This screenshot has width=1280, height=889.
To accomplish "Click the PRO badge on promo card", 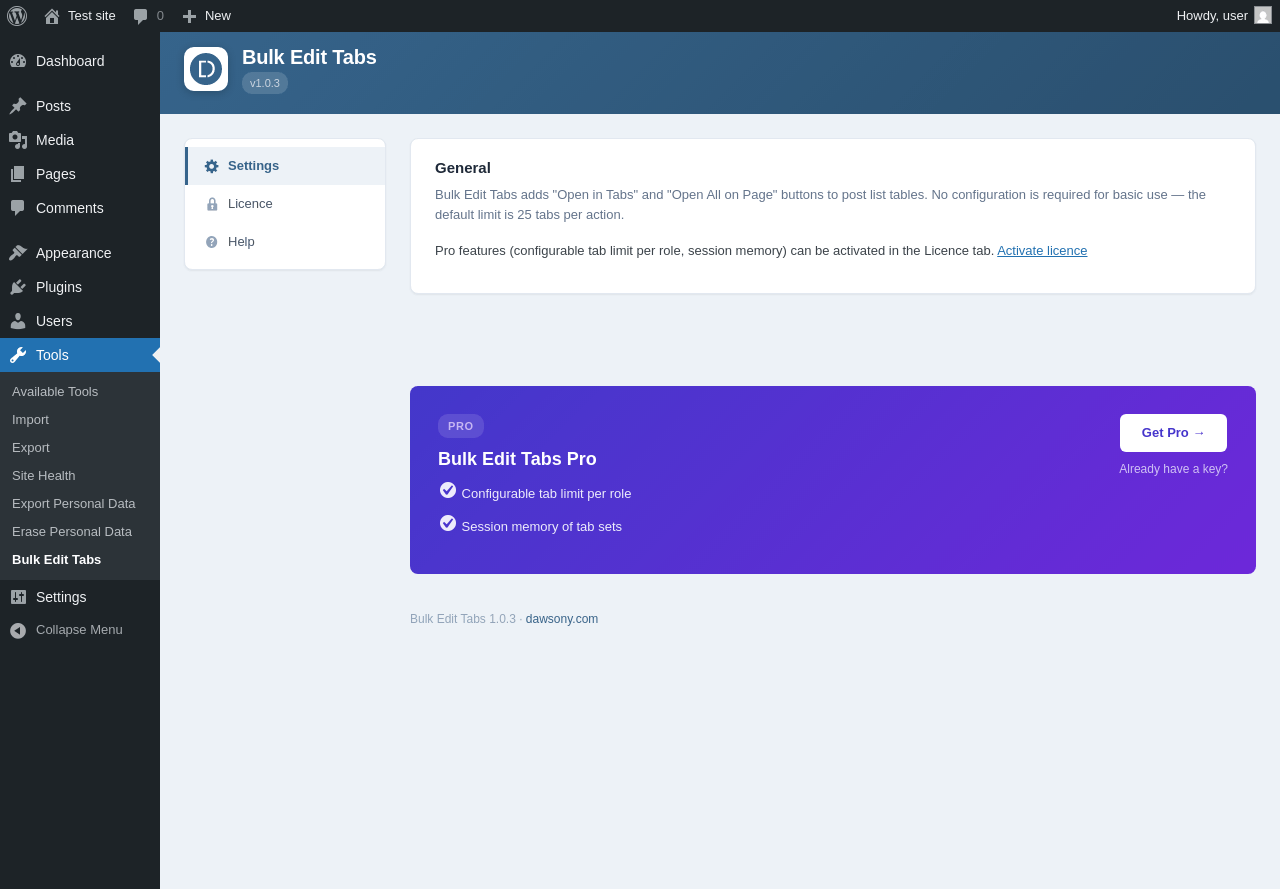I will click(x=461, y=426).
